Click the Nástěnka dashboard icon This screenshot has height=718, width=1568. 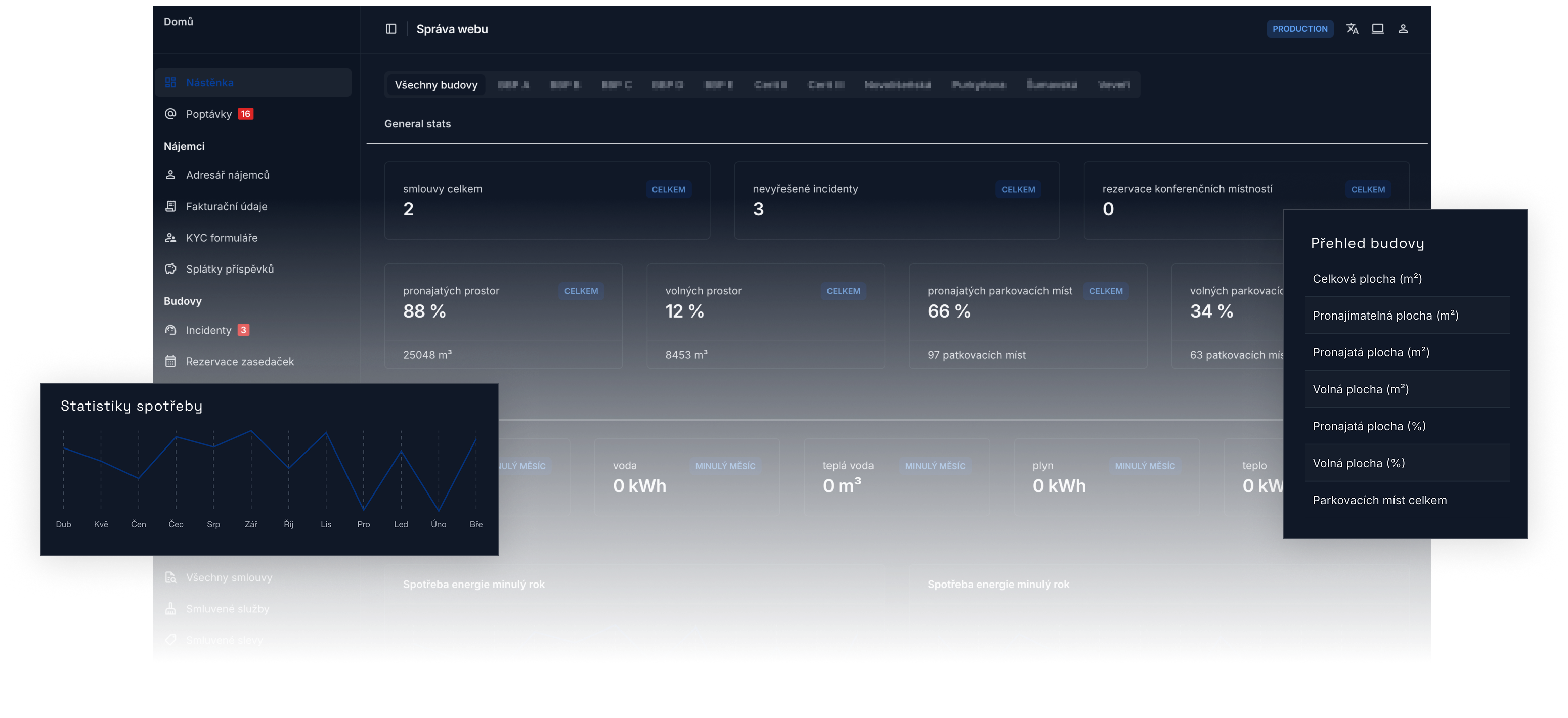pyautogui.click(x=170, y=82)
